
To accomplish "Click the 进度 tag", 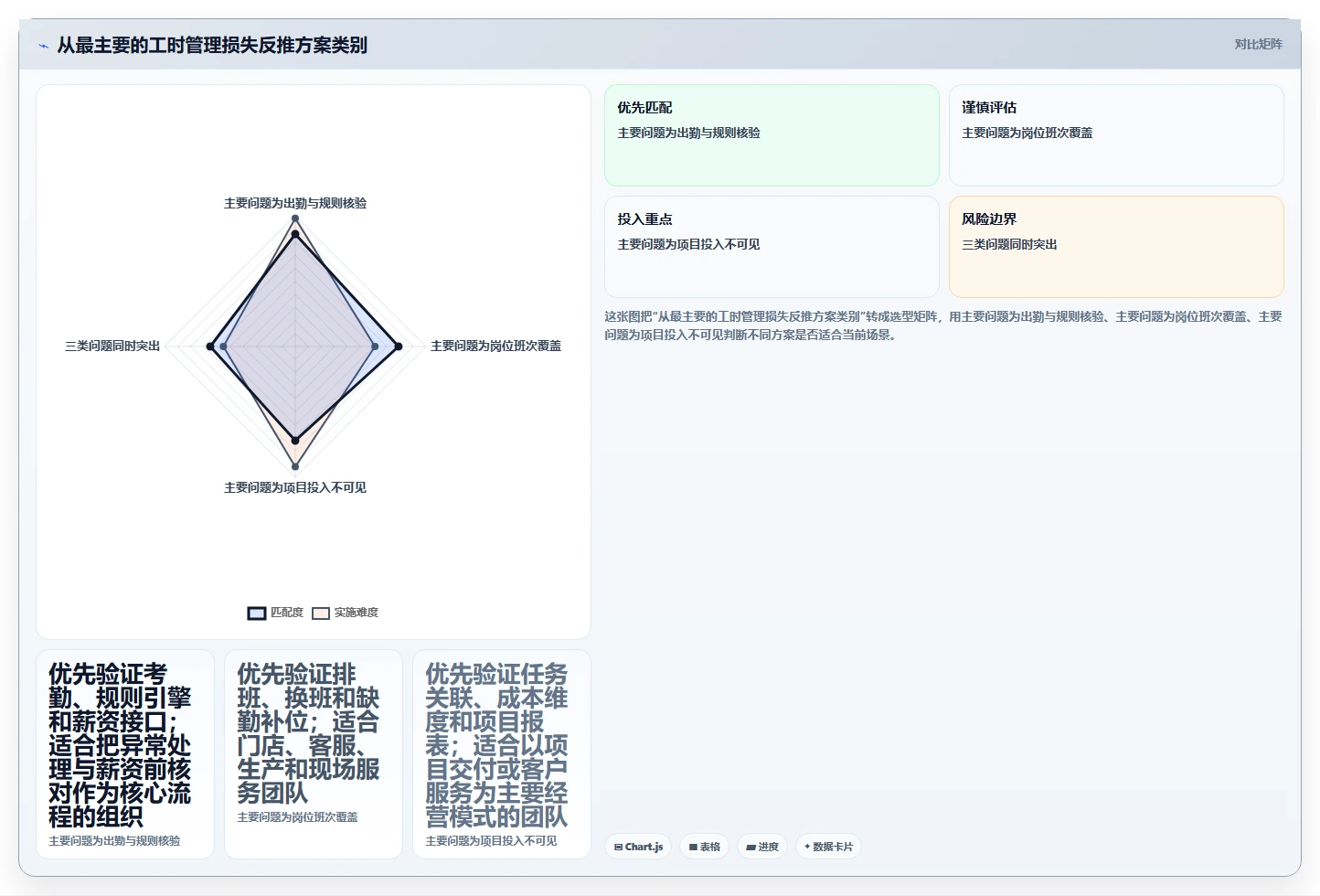I will click(761, 847).
